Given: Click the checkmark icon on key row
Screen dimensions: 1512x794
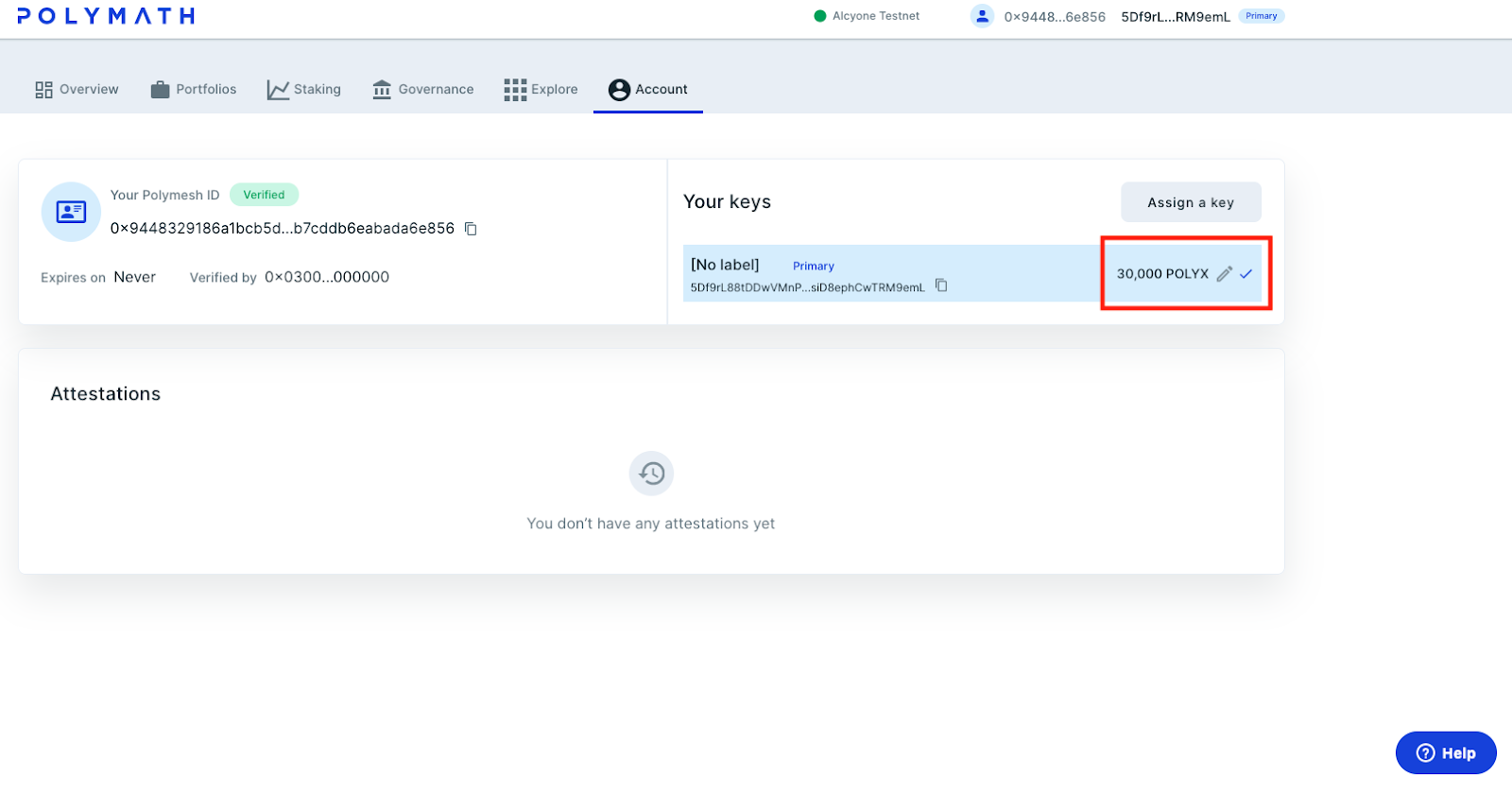Looking at the screenshot, I should (x=1246, y=274).
